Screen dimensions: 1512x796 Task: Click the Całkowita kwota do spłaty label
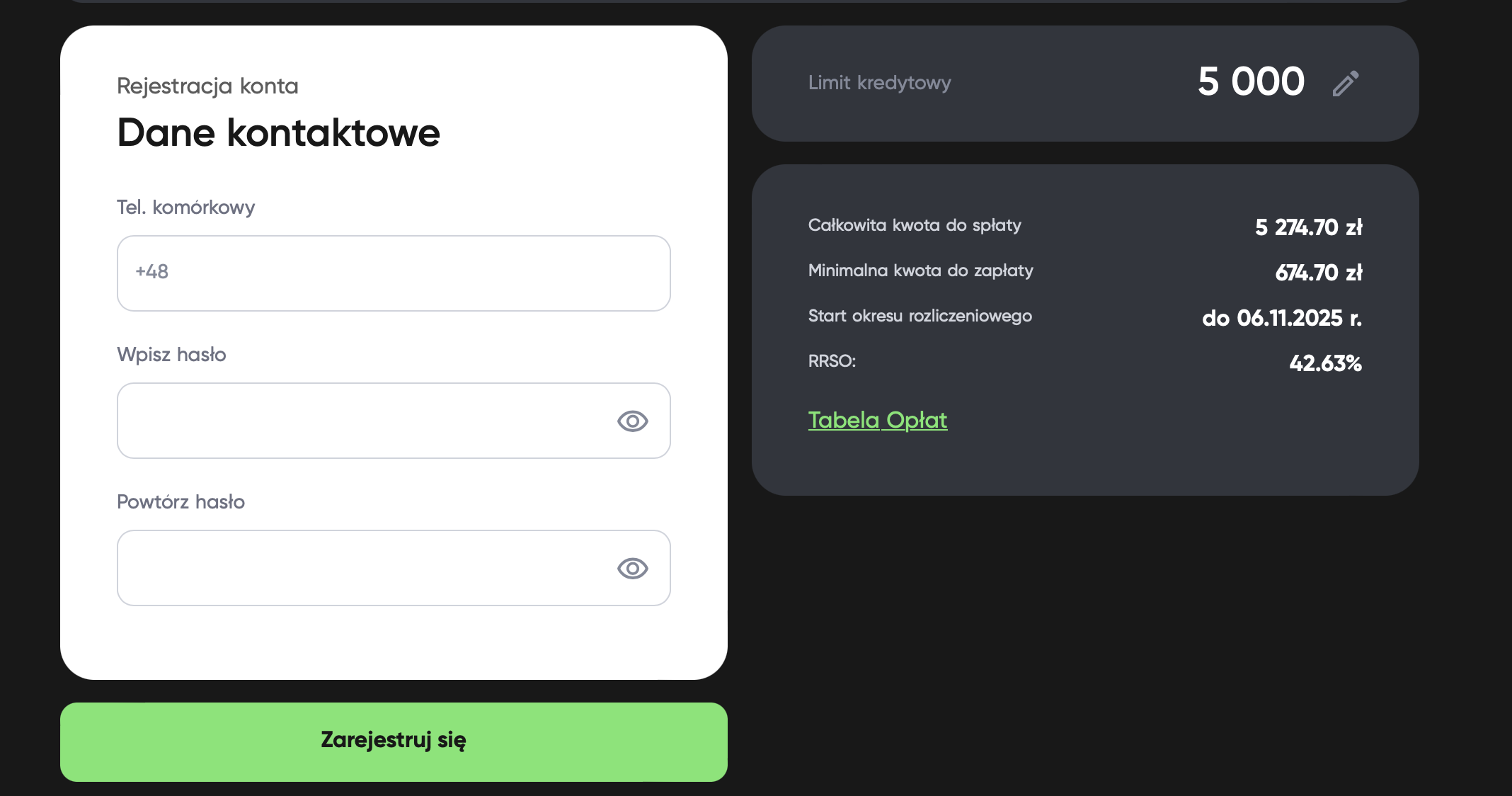[x=915, y=225]
